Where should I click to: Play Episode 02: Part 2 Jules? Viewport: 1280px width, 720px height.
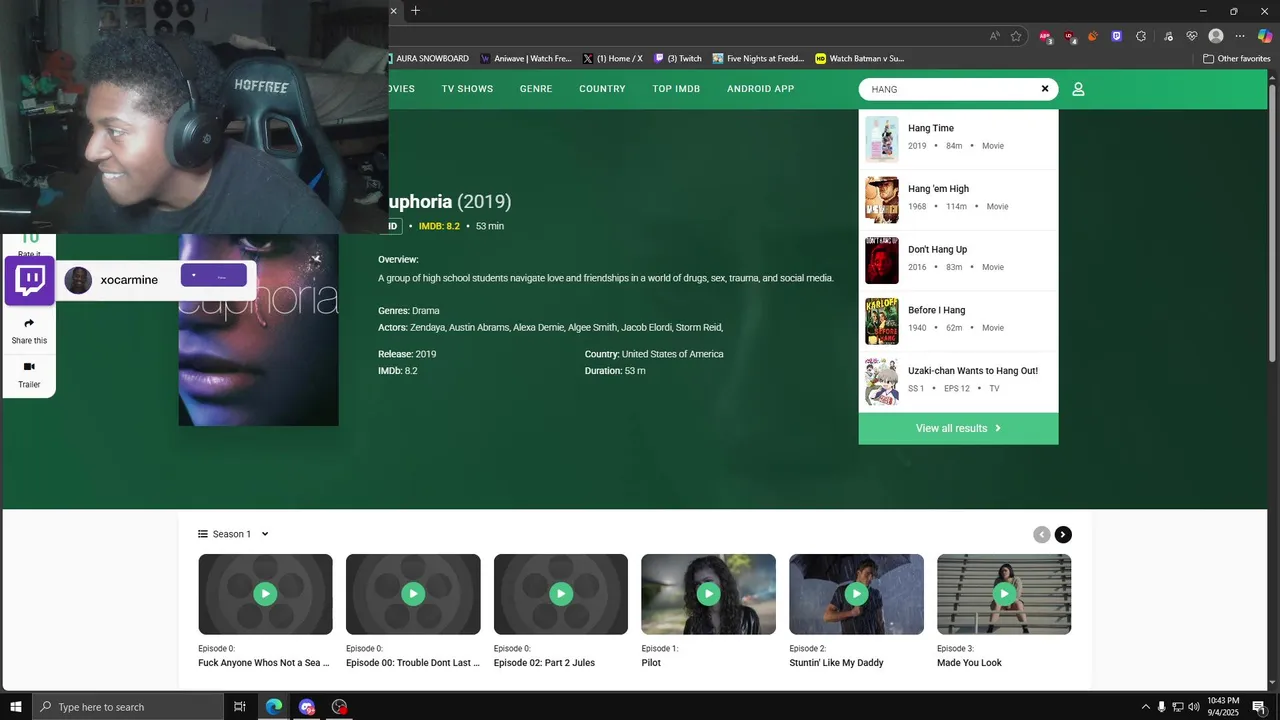tap(561, 594)
